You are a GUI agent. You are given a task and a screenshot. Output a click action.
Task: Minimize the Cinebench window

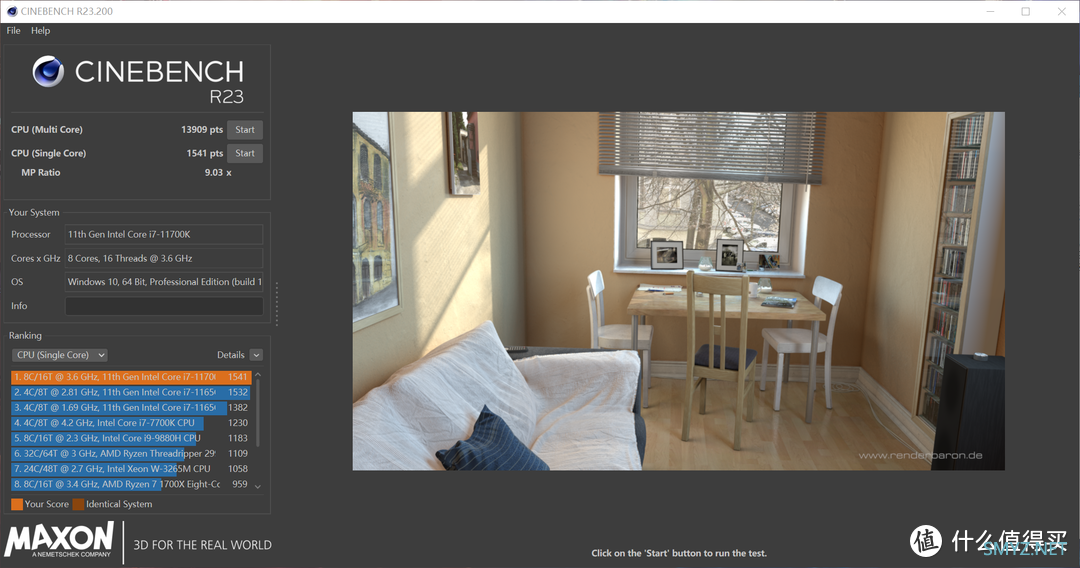[x=990, y=11]
